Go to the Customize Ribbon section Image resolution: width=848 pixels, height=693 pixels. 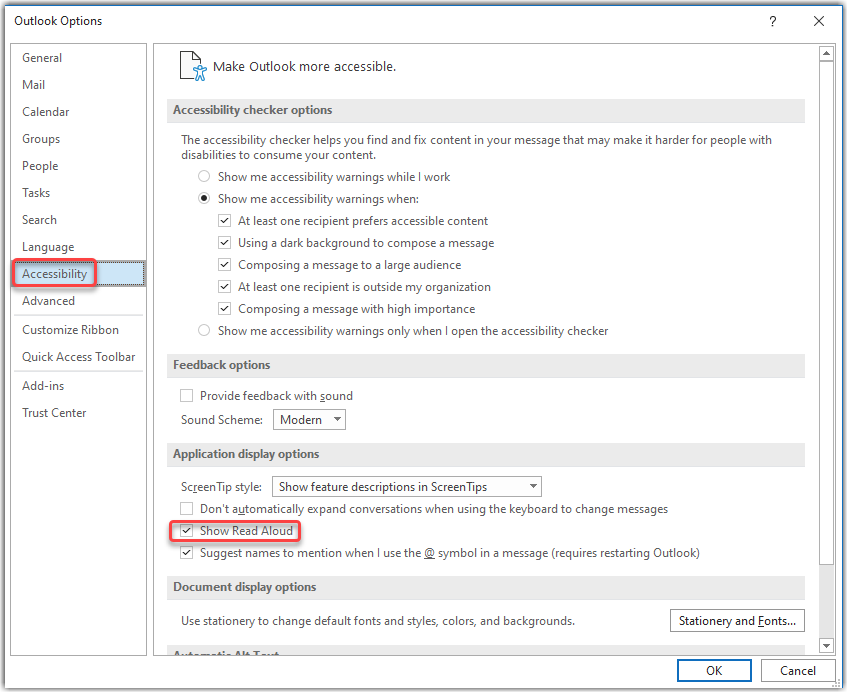click(65, 329)
